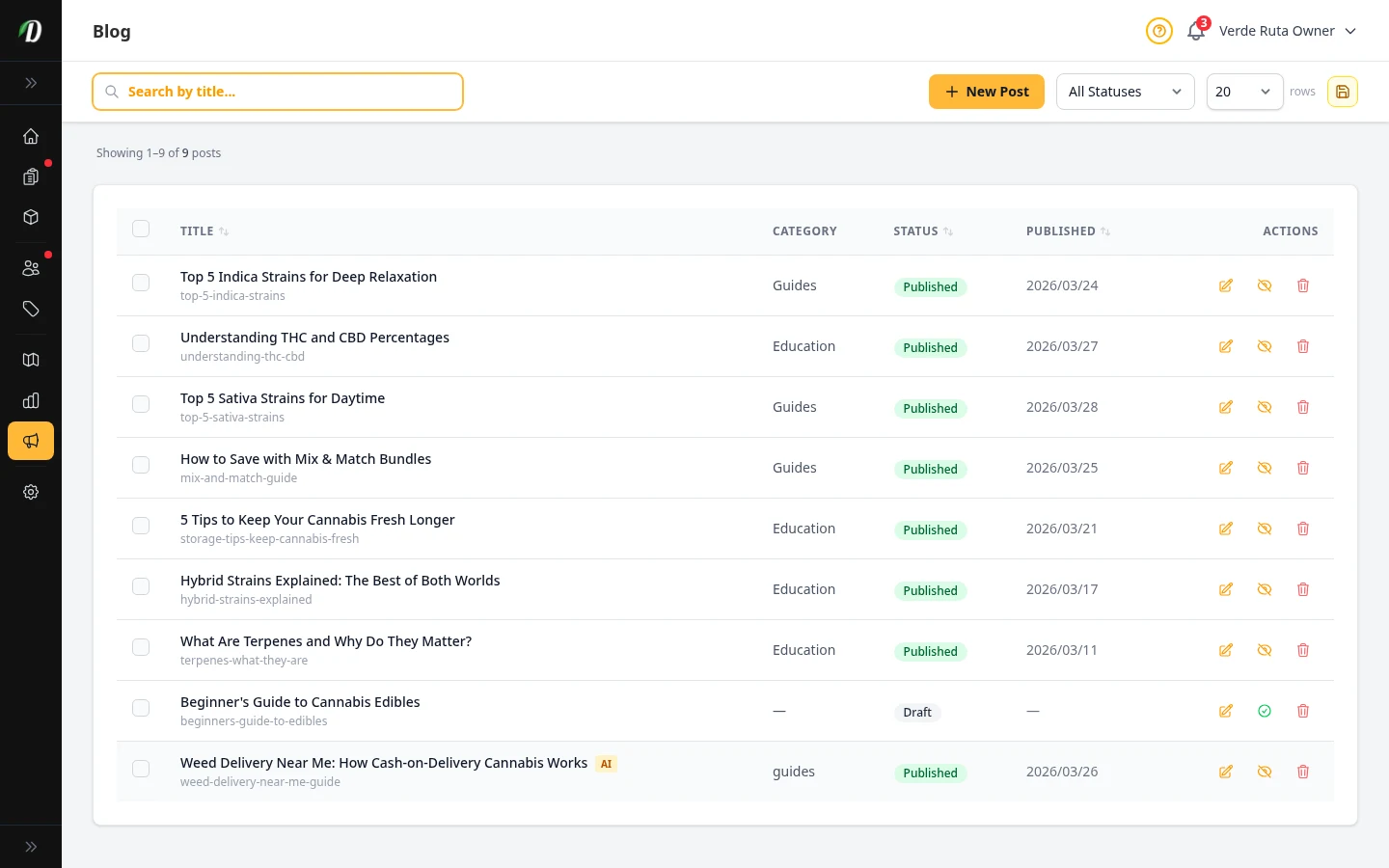This screenshot has height=868, width=1389.
Task: Click the highlighted Marketing megaphone icon
Action: click(x=31, y=441)
